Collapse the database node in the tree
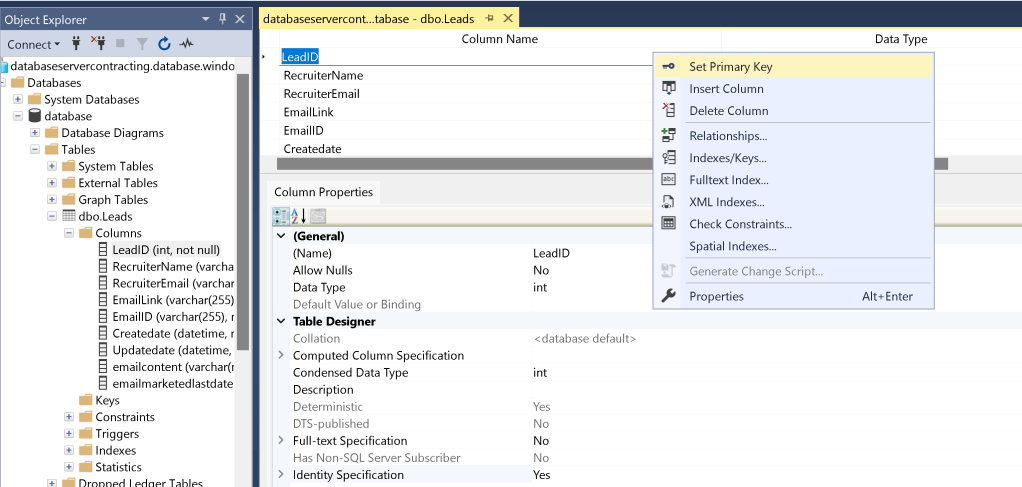1022x487 pixels. coord(18,116)
